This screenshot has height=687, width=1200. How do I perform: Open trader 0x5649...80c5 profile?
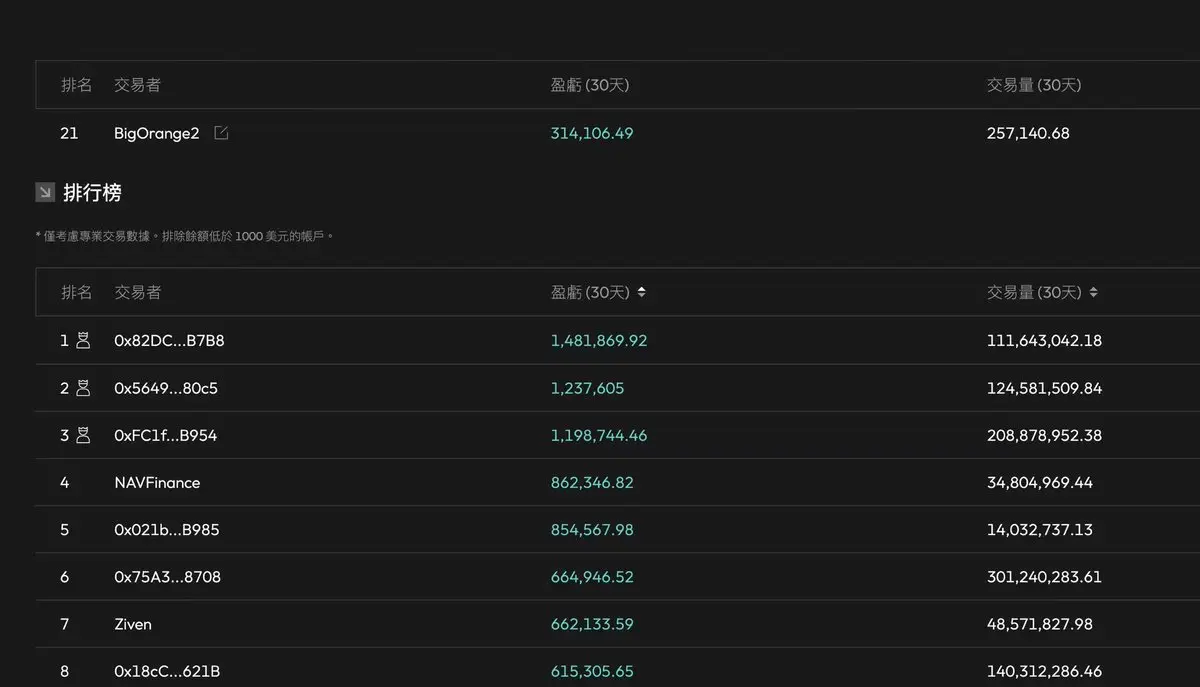[165, 388]
